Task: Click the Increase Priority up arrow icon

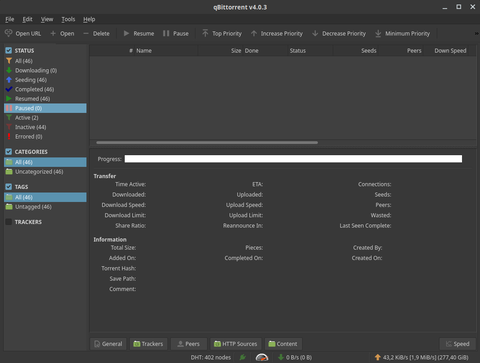Action: coord(254,33)
